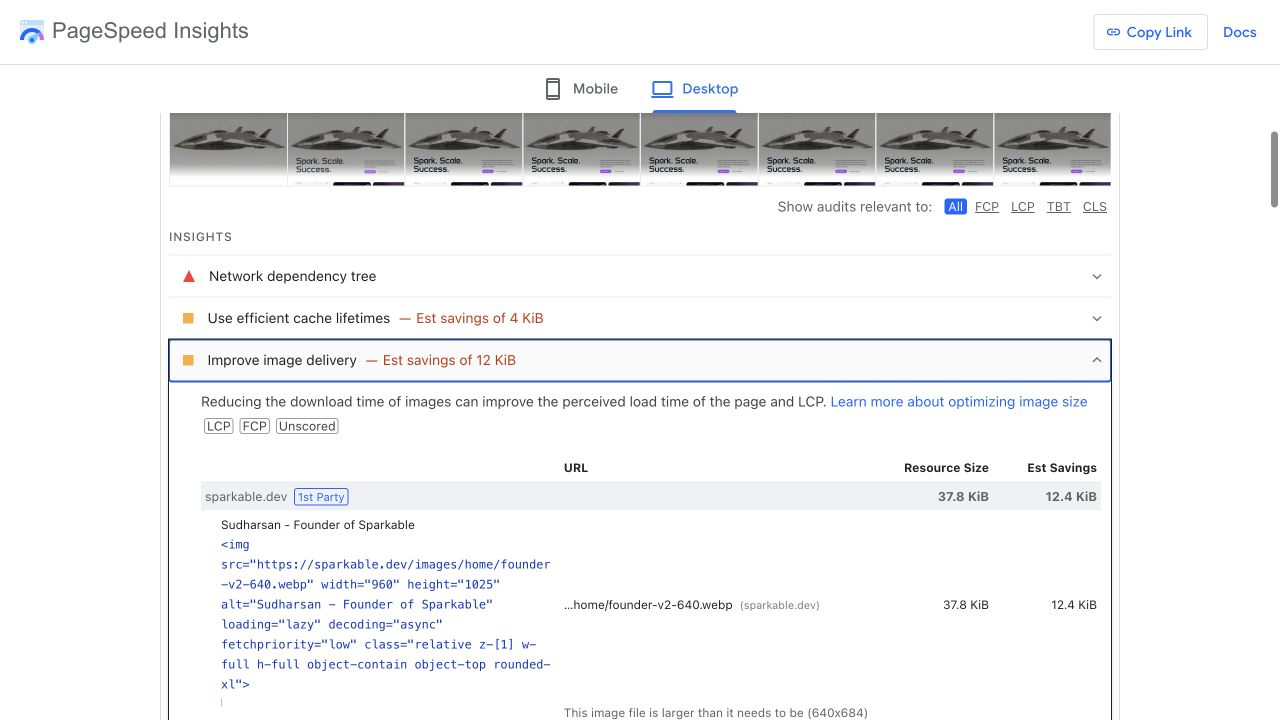Click the Est Savings column header

click(1062, 468)
